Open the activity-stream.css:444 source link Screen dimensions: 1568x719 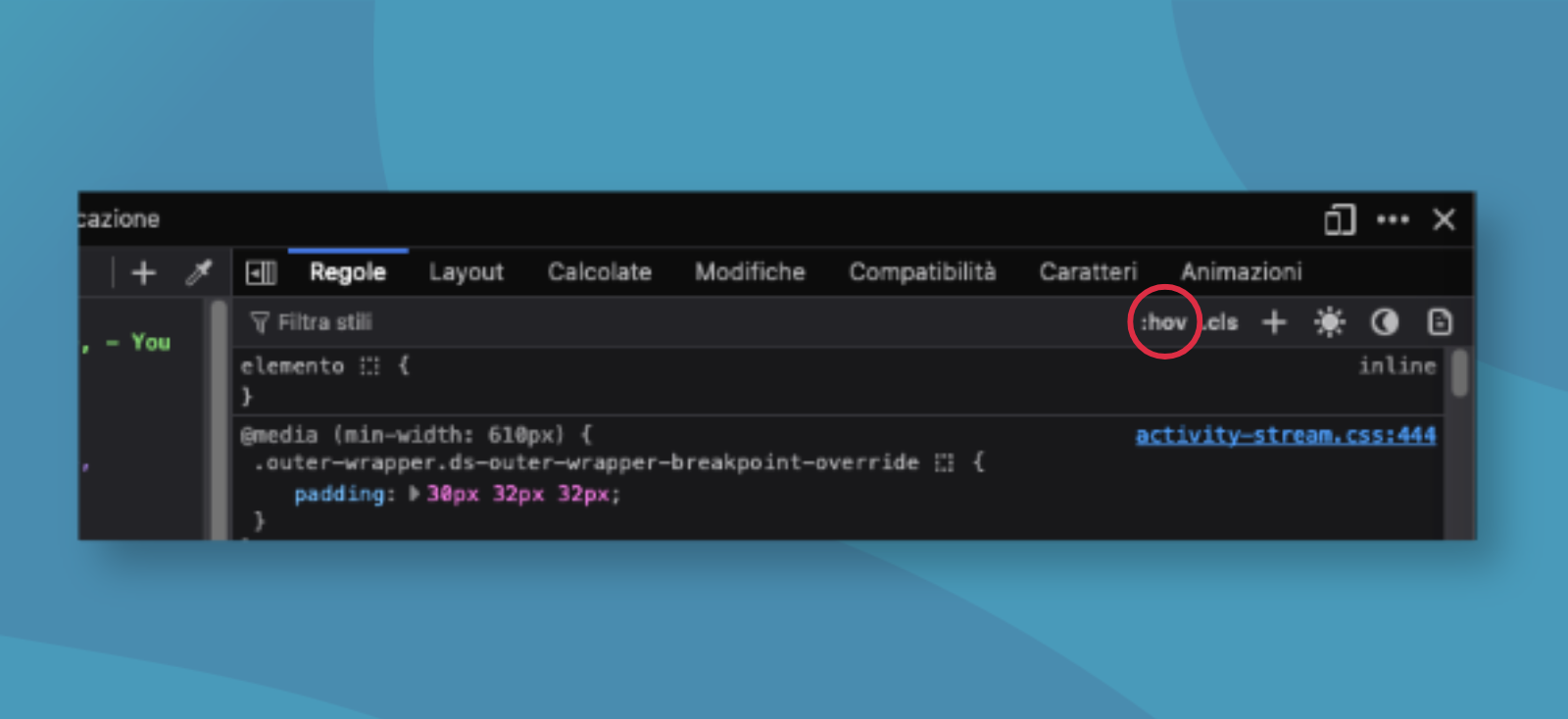click(1286, 435)
